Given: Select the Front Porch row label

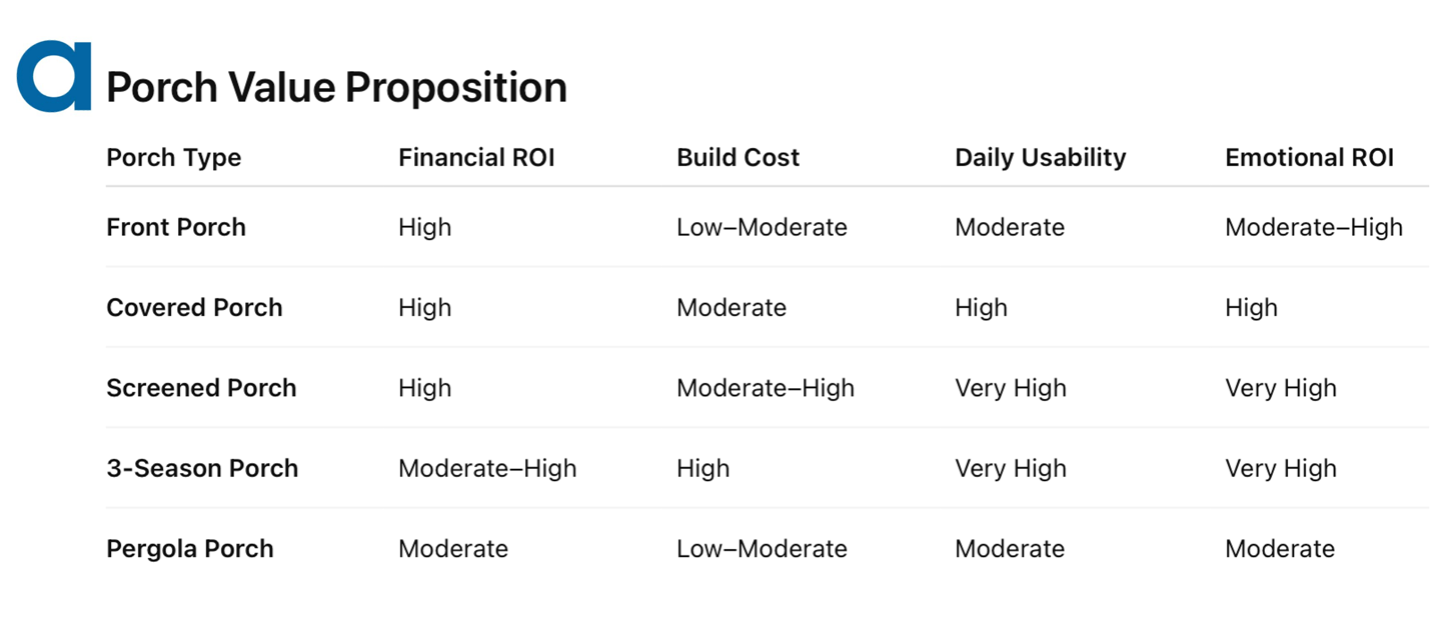Looking at the screenshot, I should coord(176,227).
